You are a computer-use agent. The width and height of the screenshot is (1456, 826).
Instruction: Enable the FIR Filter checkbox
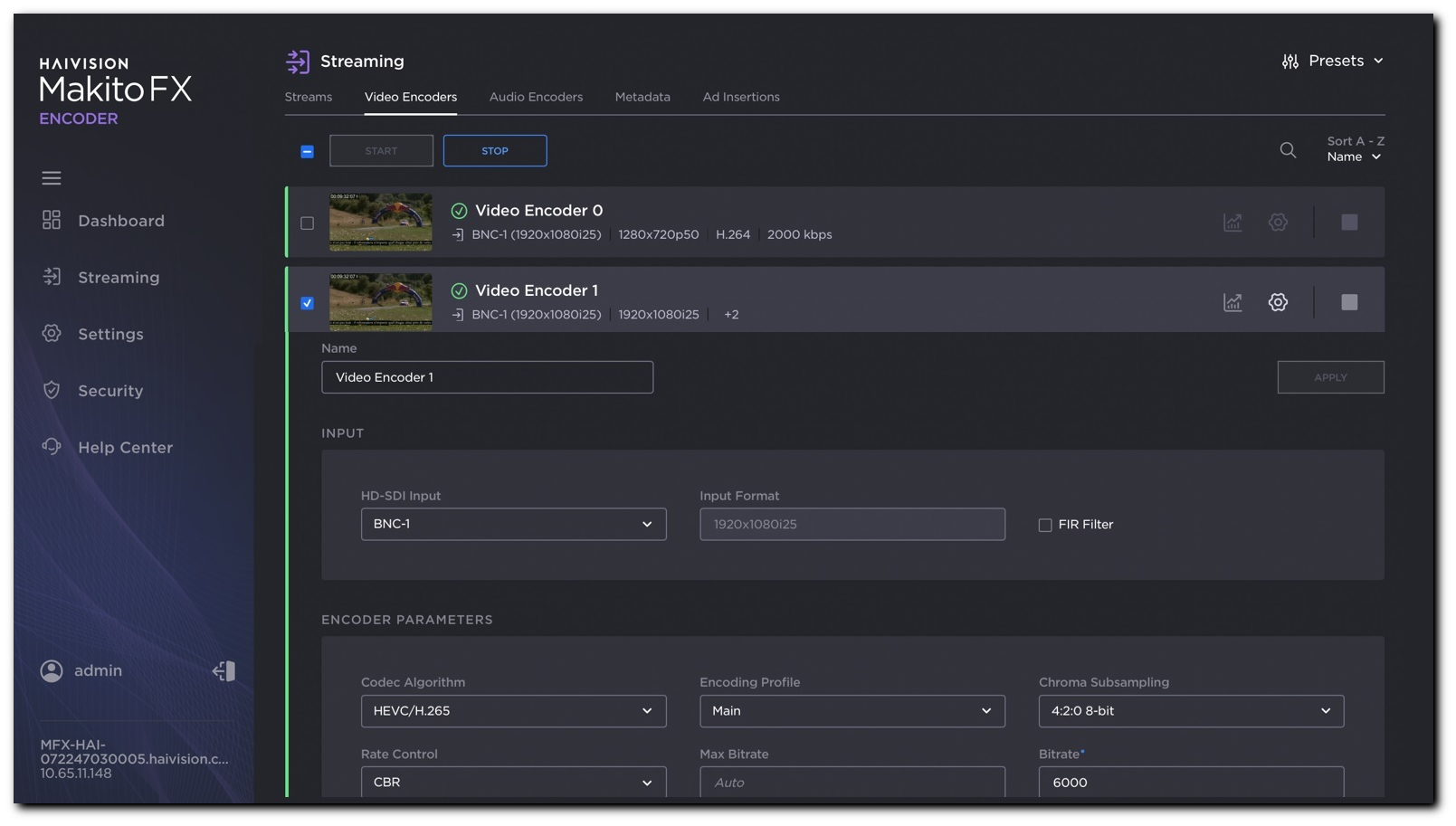pos(1045,526)
